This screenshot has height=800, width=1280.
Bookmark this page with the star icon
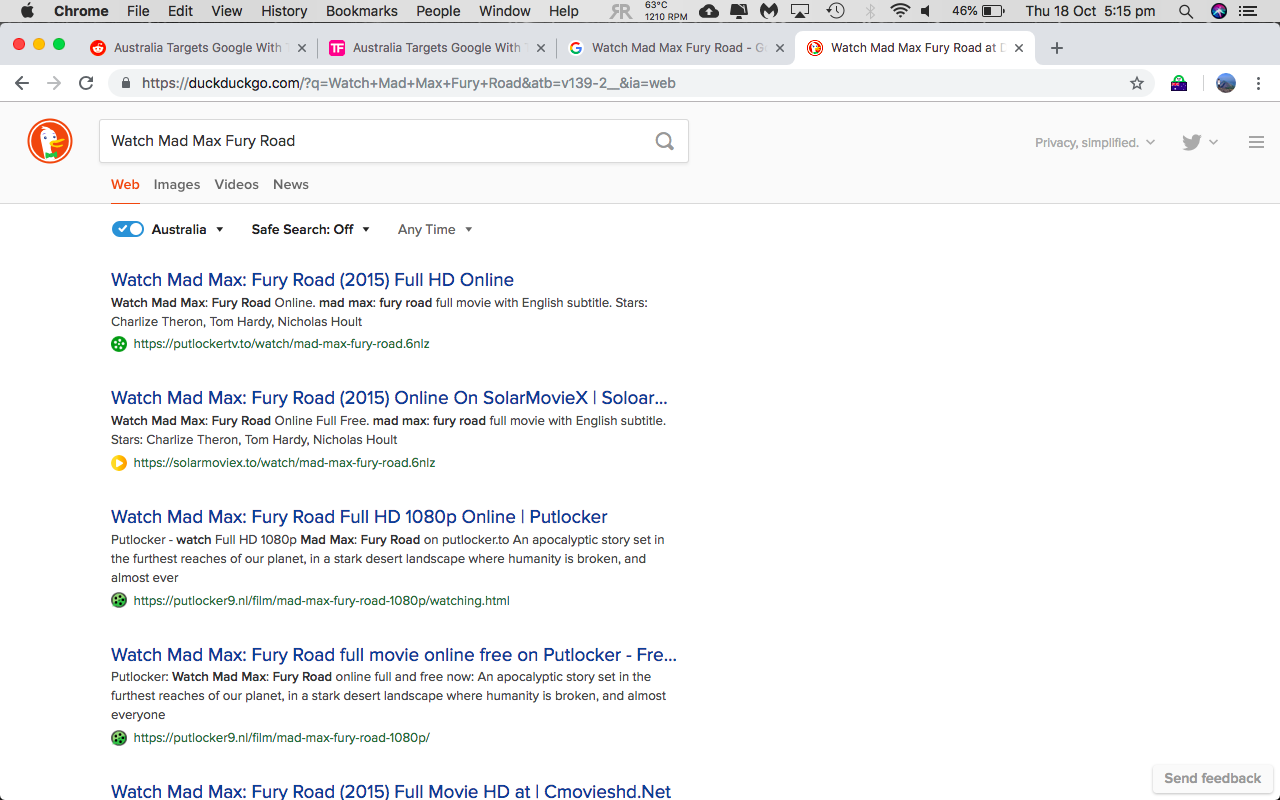[1137, 83]
